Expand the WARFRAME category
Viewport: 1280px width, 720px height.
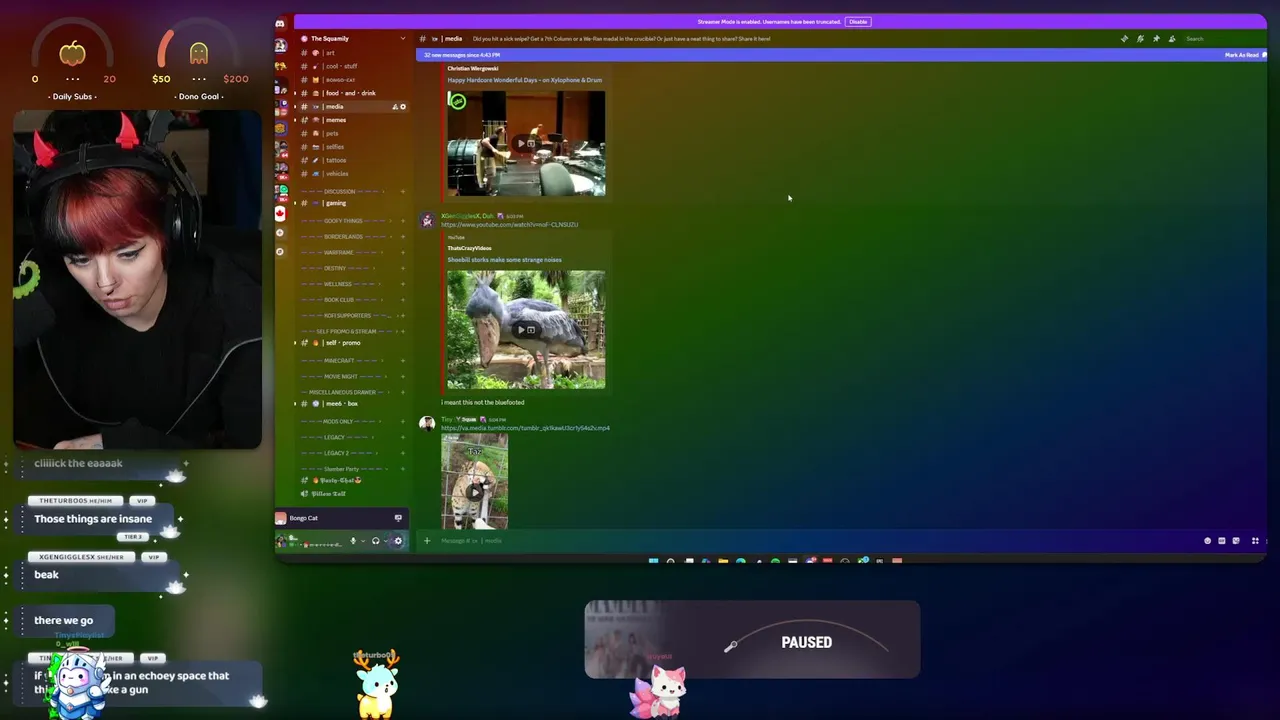click(340, 253)
